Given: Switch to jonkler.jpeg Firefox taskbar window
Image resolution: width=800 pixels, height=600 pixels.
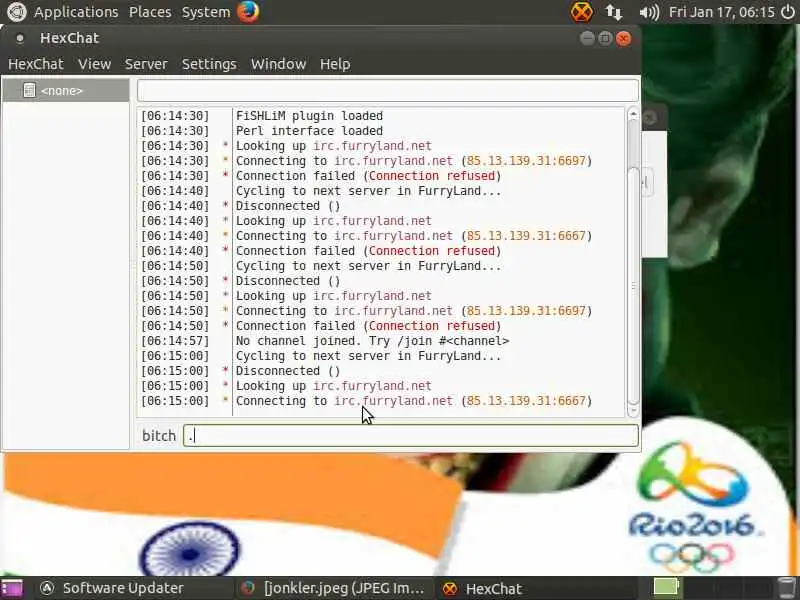Looking at the screenshot, I should tap(334, 588).
